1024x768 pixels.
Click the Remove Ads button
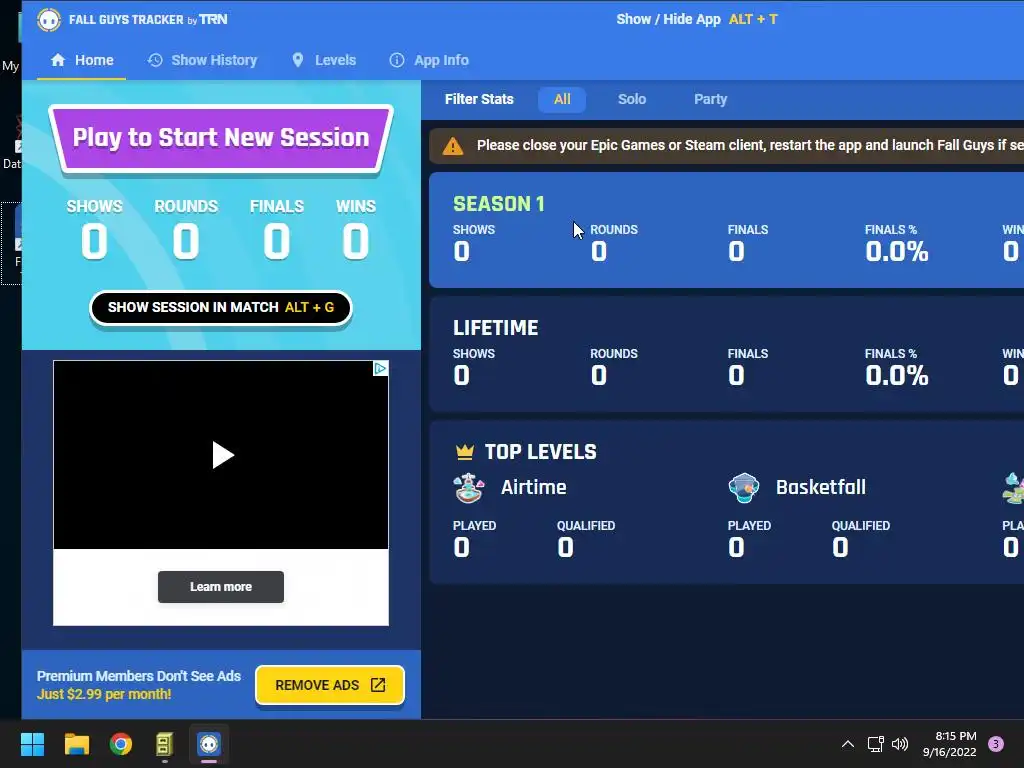tap(330, 685)
